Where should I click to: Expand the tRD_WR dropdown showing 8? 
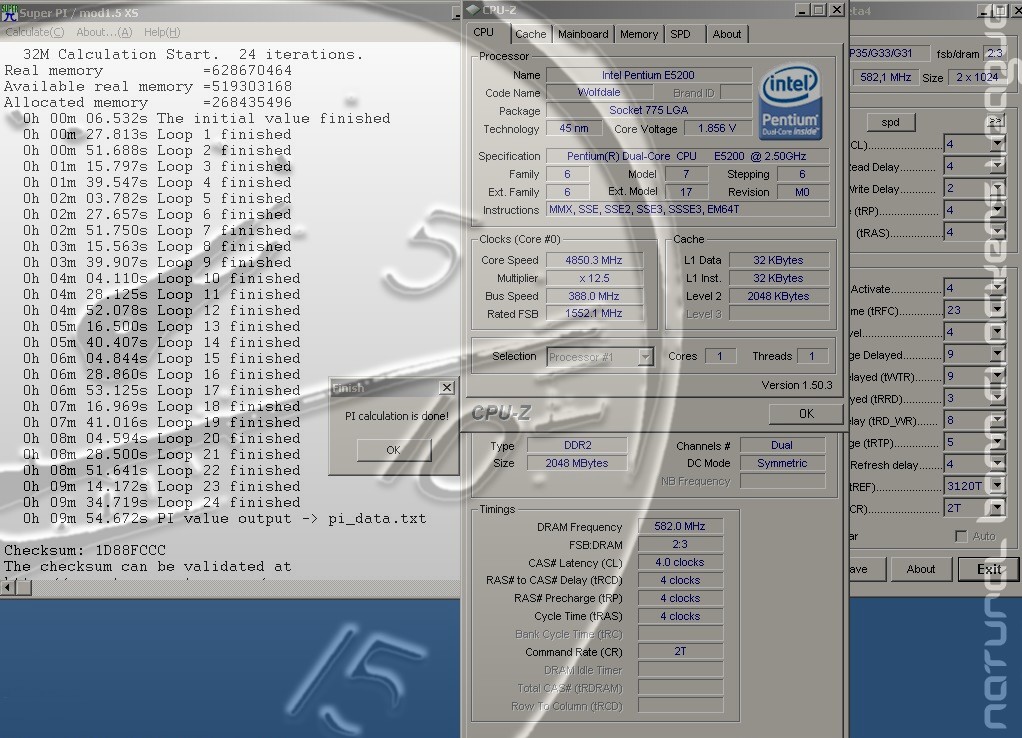pos(997,421)
